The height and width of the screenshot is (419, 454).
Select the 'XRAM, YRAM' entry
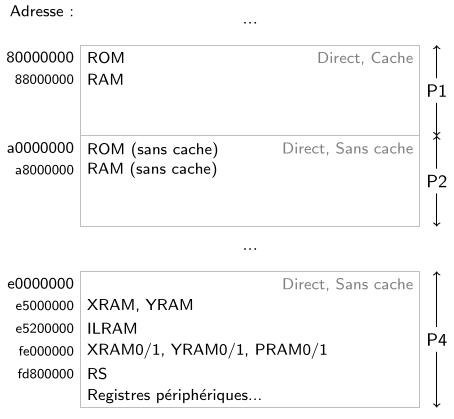tap(140, 305)
